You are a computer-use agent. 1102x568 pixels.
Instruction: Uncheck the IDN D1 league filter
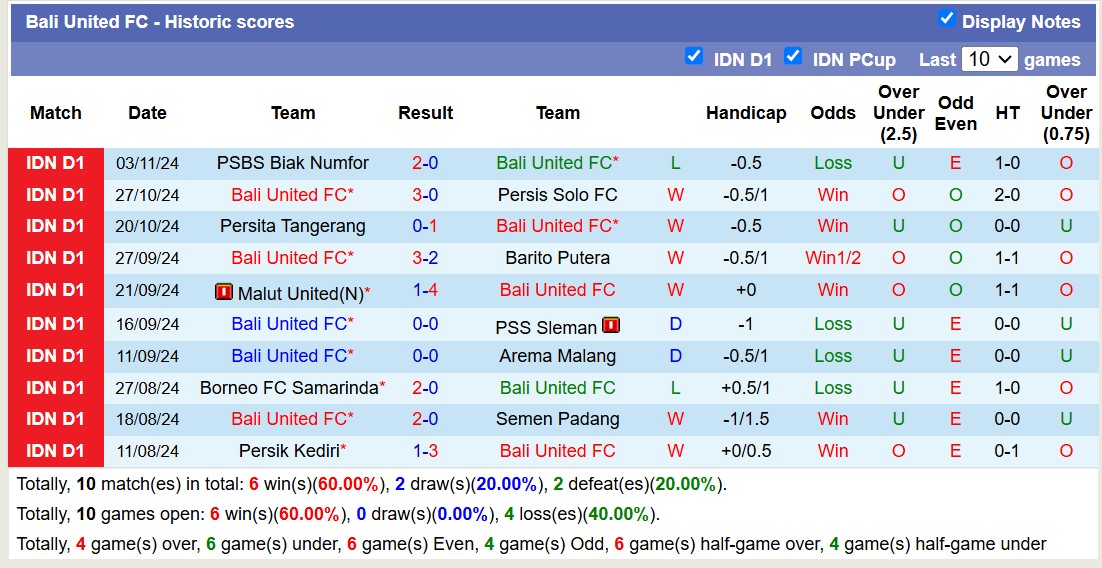click(694, 57)
